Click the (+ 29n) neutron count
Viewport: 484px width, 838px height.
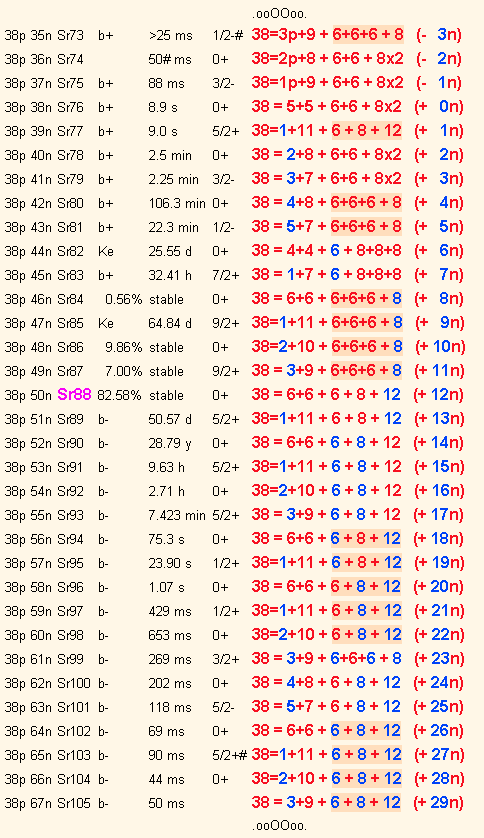[439, 802]
